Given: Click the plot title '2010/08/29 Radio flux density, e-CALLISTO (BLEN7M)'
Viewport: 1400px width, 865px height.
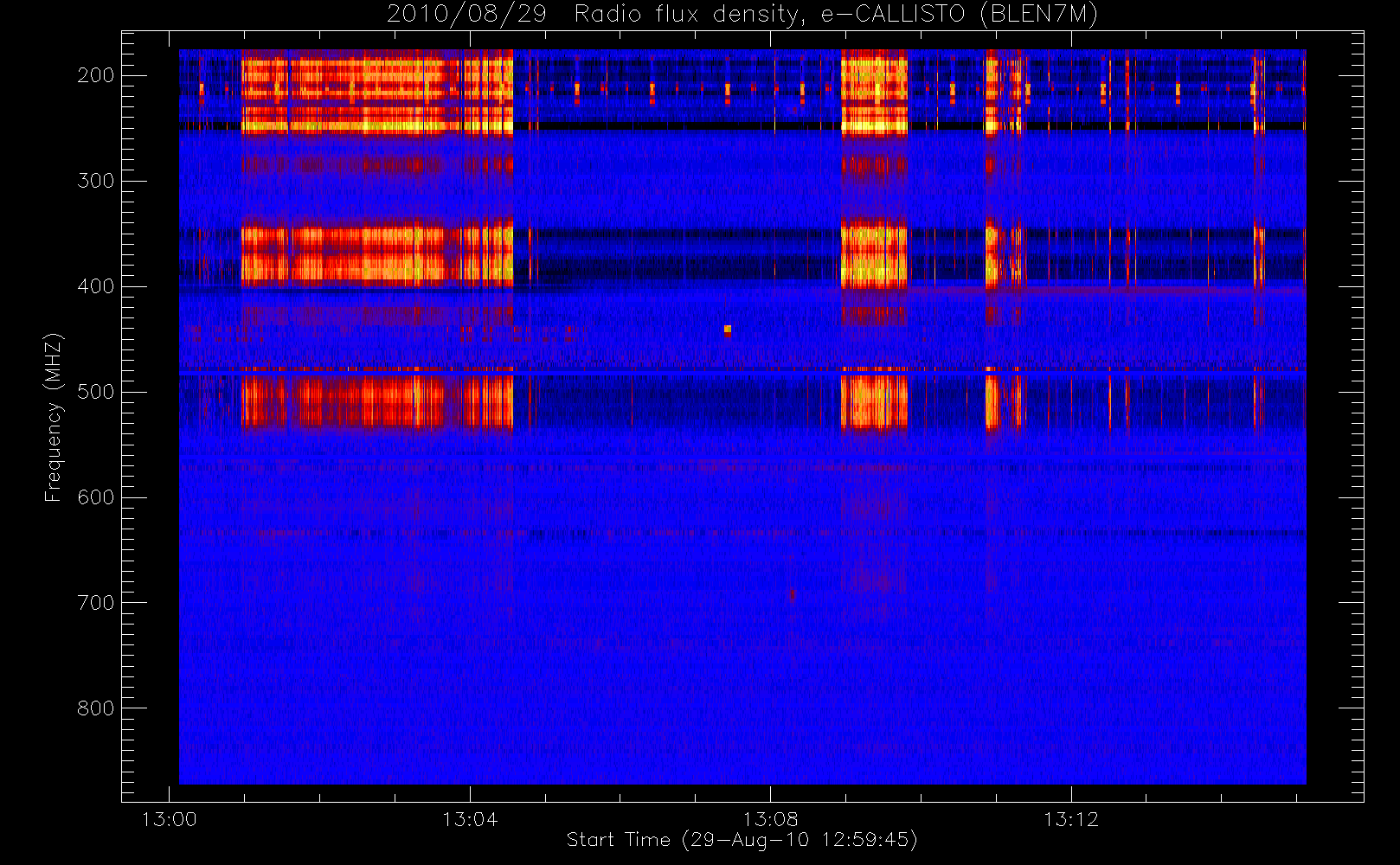Looking at the screenshot, I should [742, 14].
